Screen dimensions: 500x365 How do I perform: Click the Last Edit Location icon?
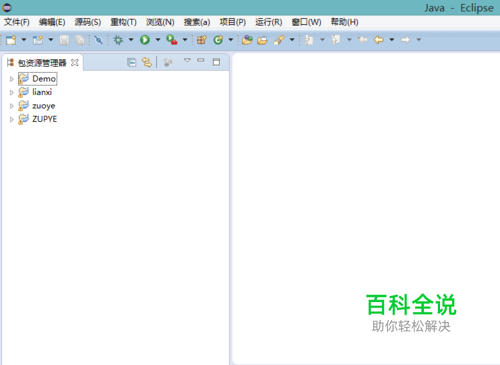pos(363,40)
